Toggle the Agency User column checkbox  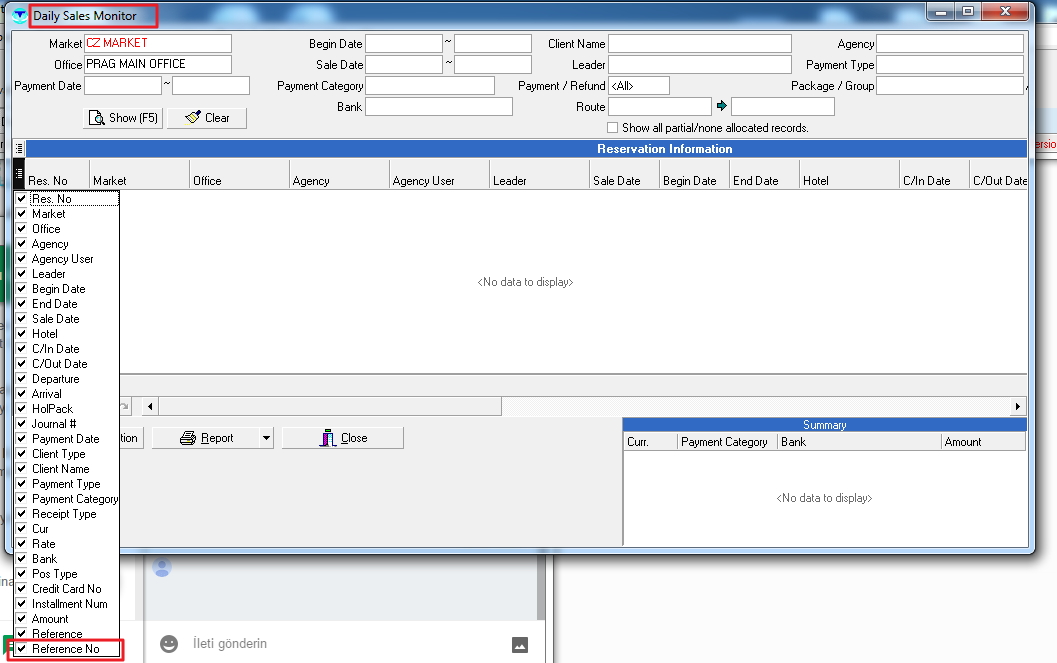coord(22,259)
